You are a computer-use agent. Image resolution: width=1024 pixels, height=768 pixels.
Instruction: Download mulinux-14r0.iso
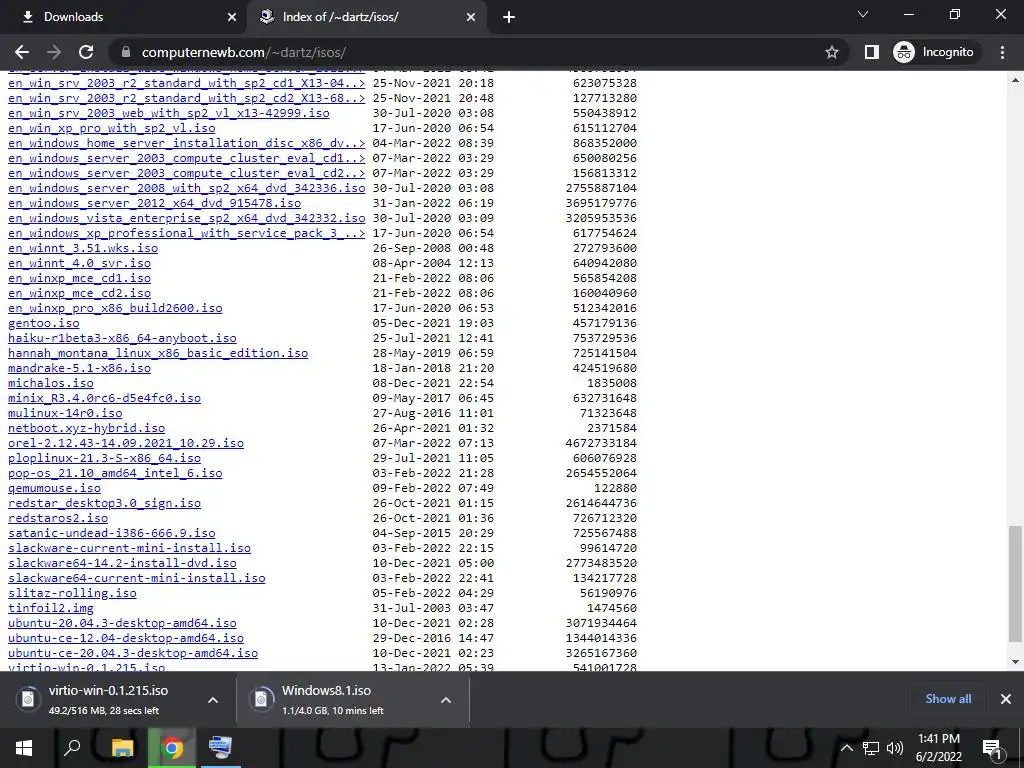[x=65, y=413]
